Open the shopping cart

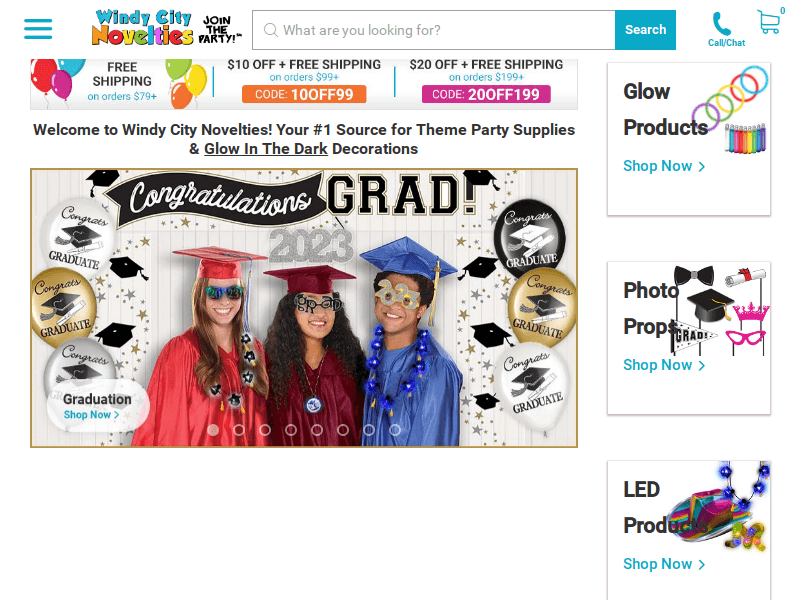(x=769, y=22)
